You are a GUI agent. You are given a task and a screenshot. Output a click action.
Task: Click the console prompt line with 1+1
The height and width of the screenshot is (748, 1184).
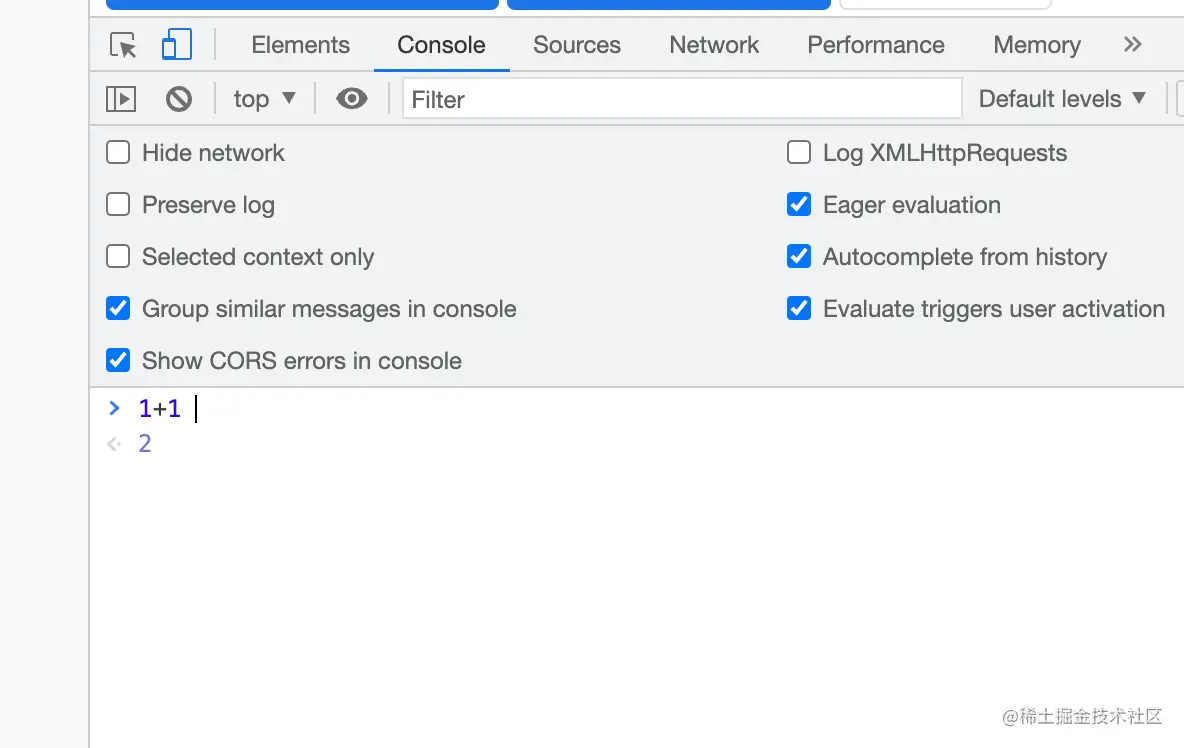pos(400,408)
